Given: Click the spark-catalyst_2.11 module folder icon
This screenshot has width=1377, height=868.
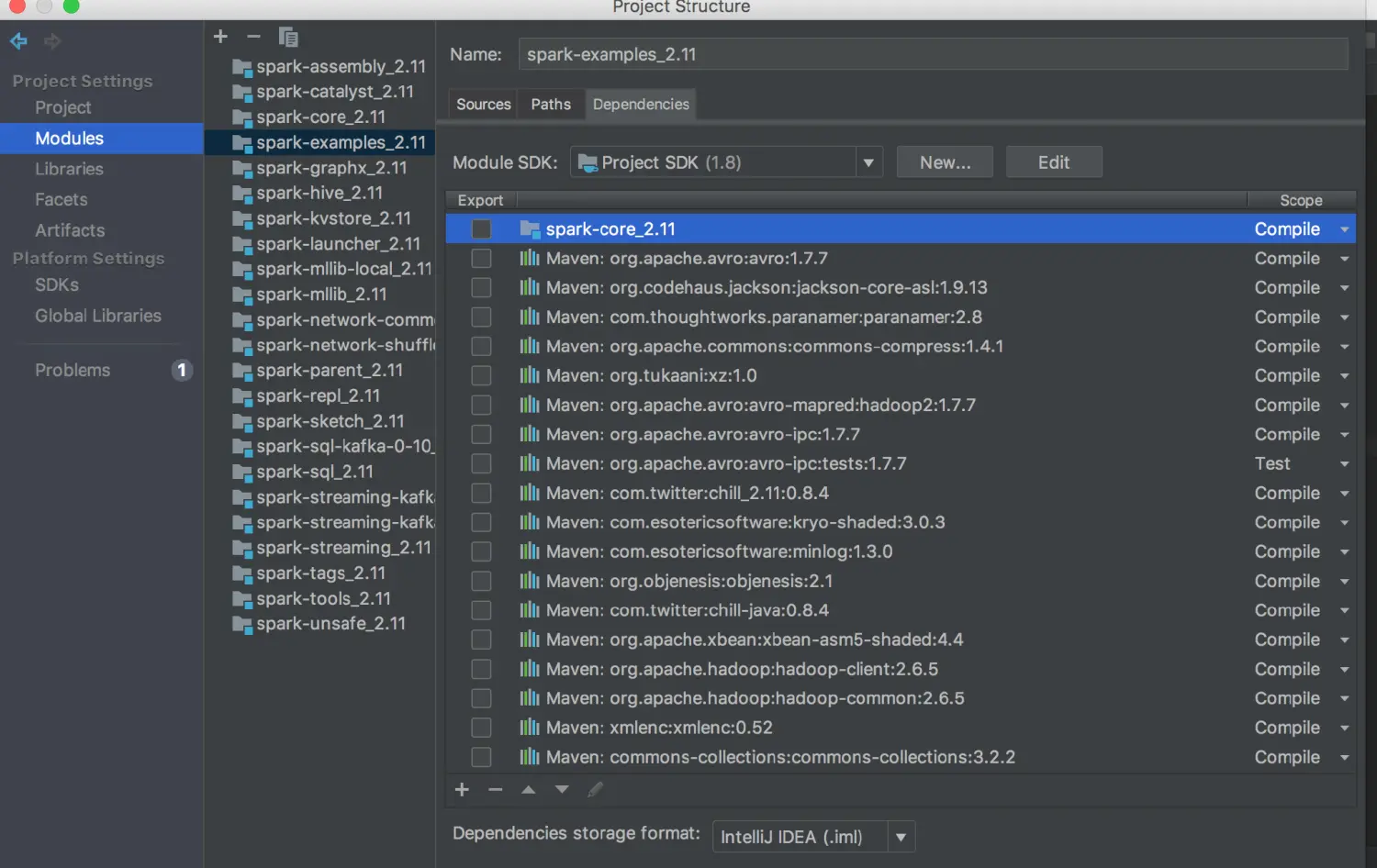Looking at the screenshot, I should point(242,92).
